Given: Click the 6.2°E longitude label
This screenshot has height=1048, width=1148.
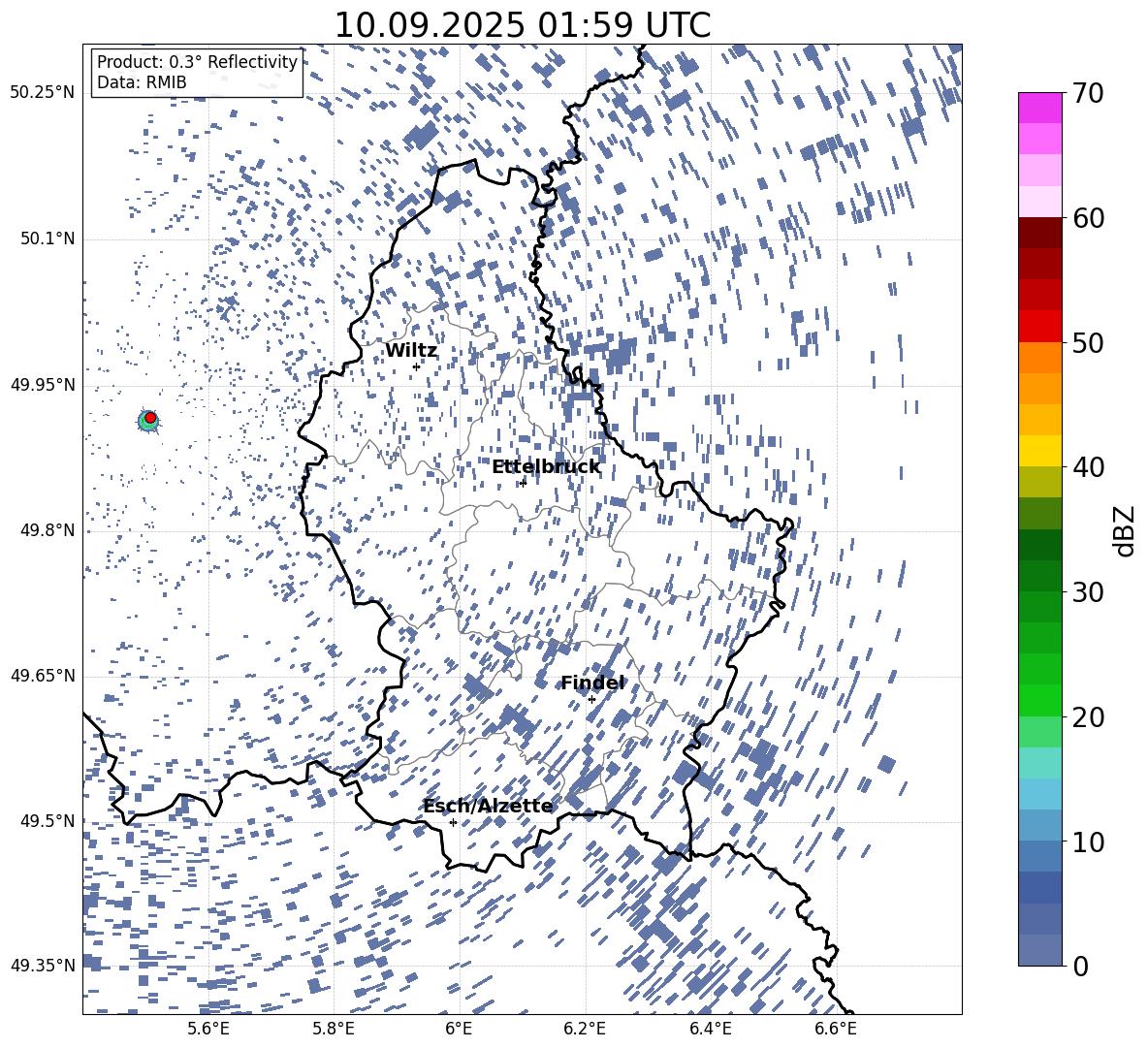Looking at the screenshot, I should (x=585, y=1029).
